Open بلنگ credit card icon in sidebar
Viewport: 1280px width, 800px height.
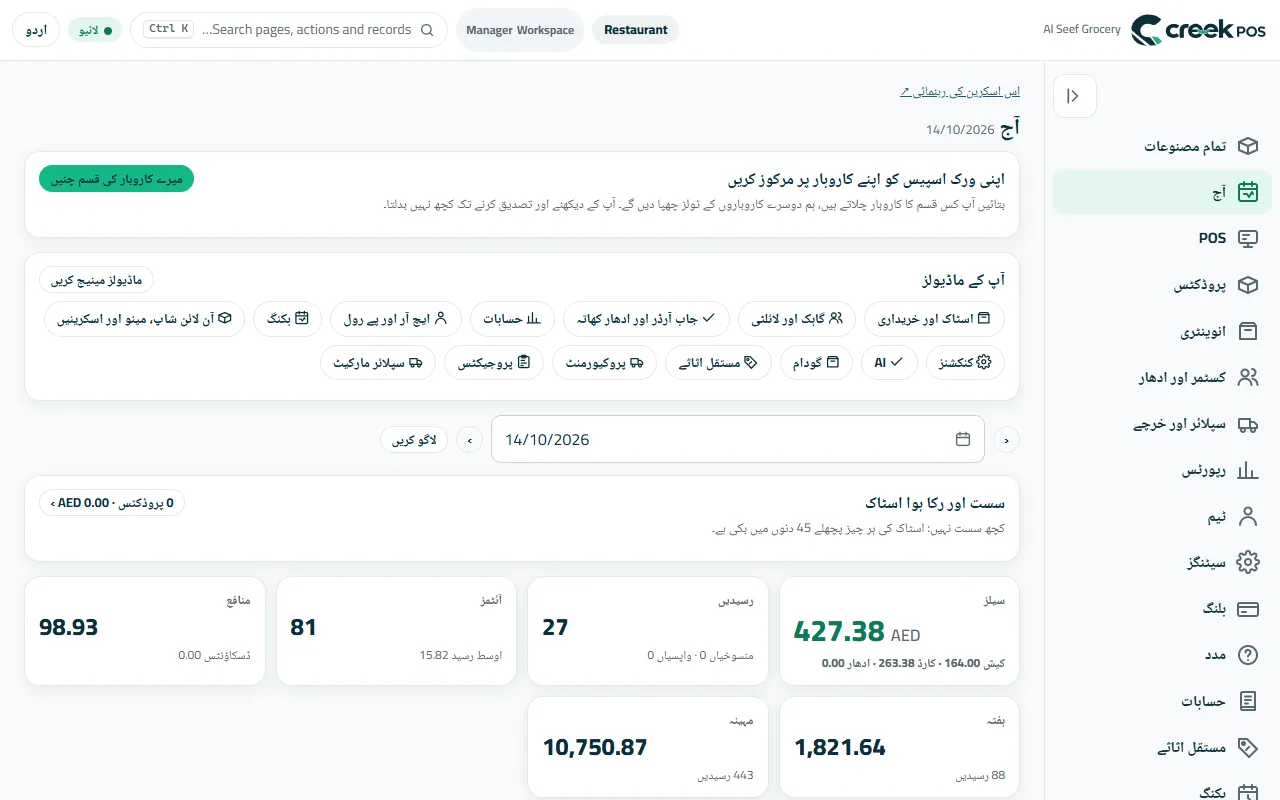pos(1247,609)
